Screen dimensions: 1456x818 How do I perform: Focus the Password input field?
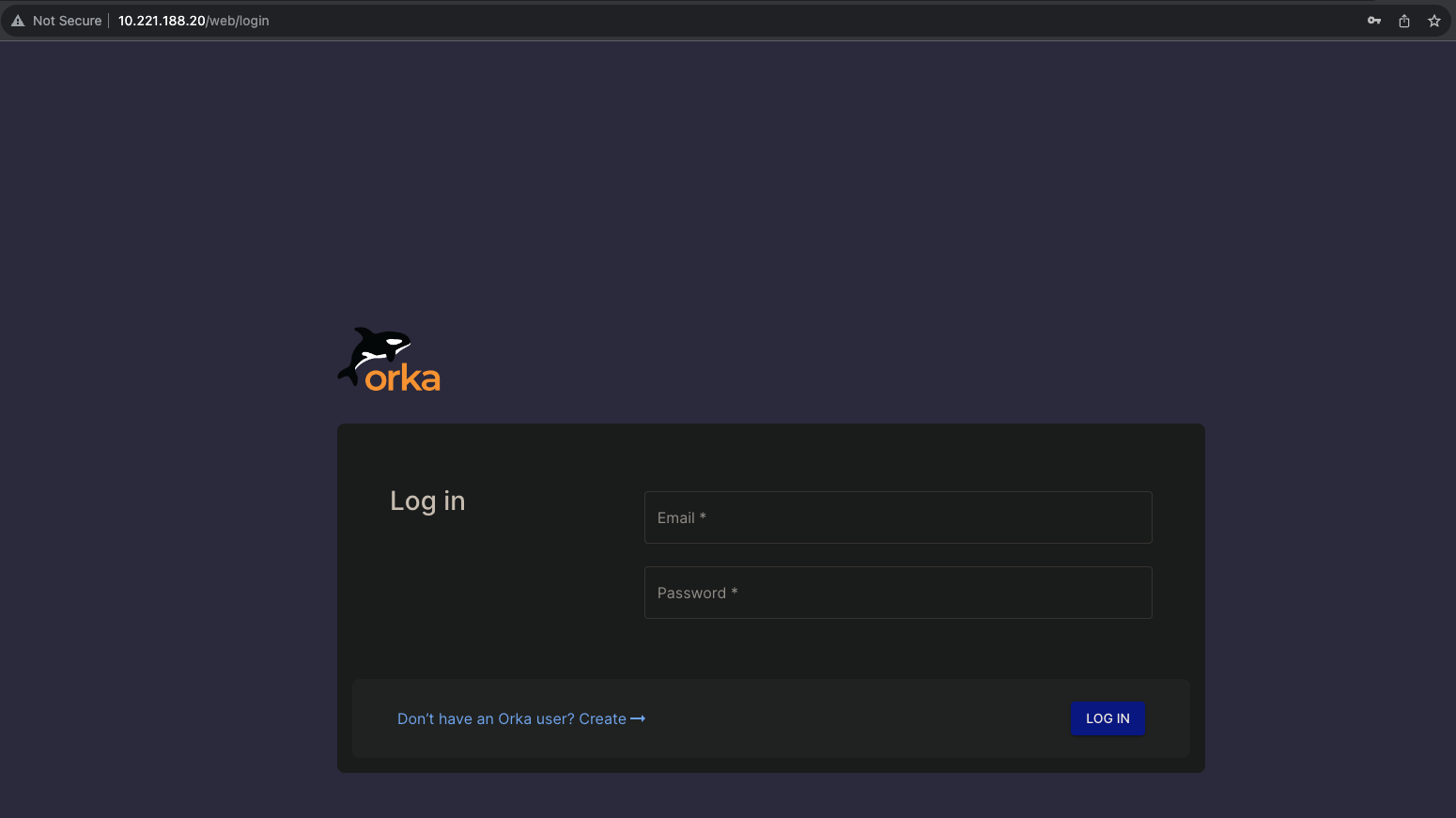coord(898,593)
